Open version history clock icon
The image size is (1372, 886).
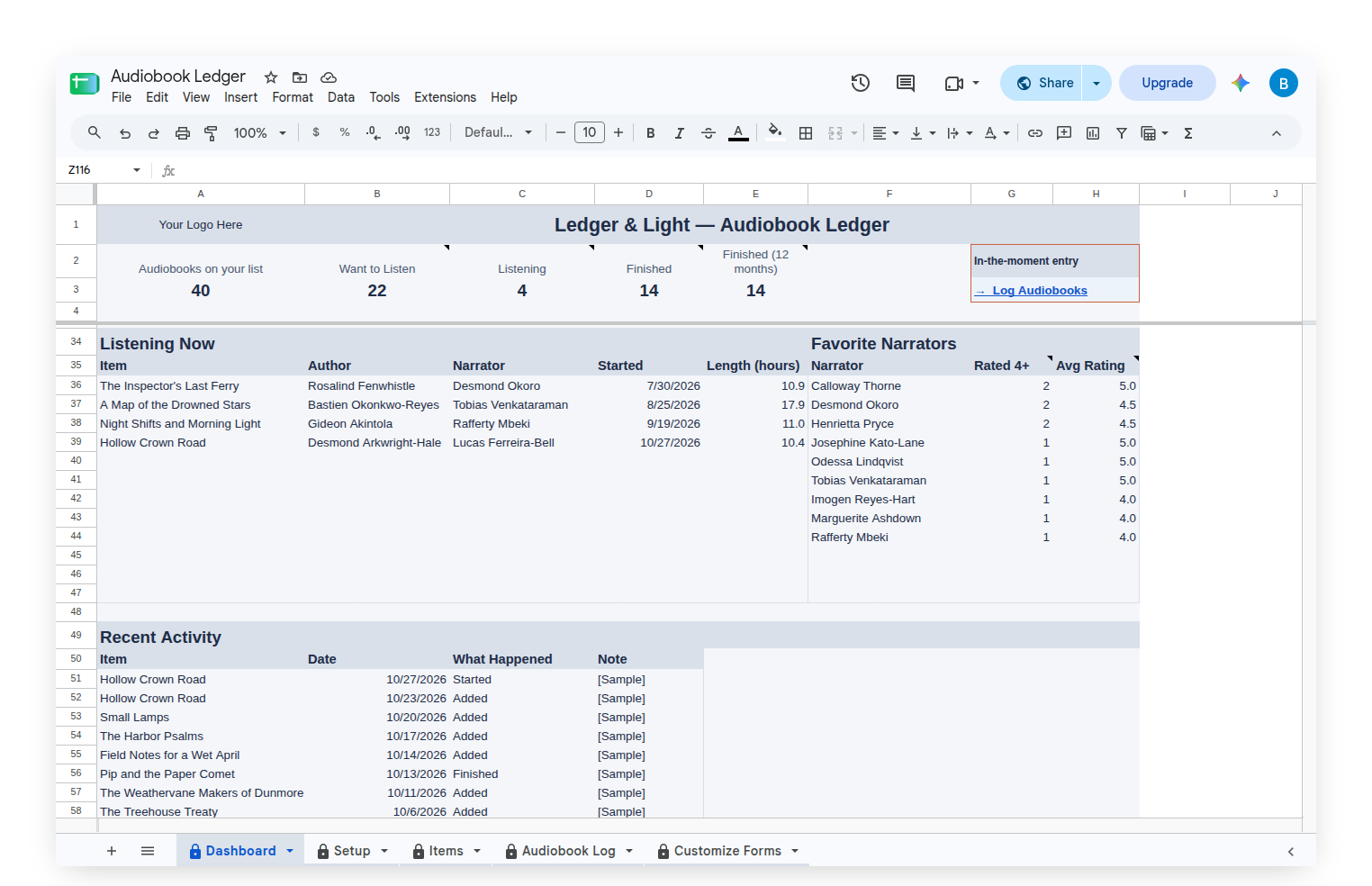[x=861, y=83]
